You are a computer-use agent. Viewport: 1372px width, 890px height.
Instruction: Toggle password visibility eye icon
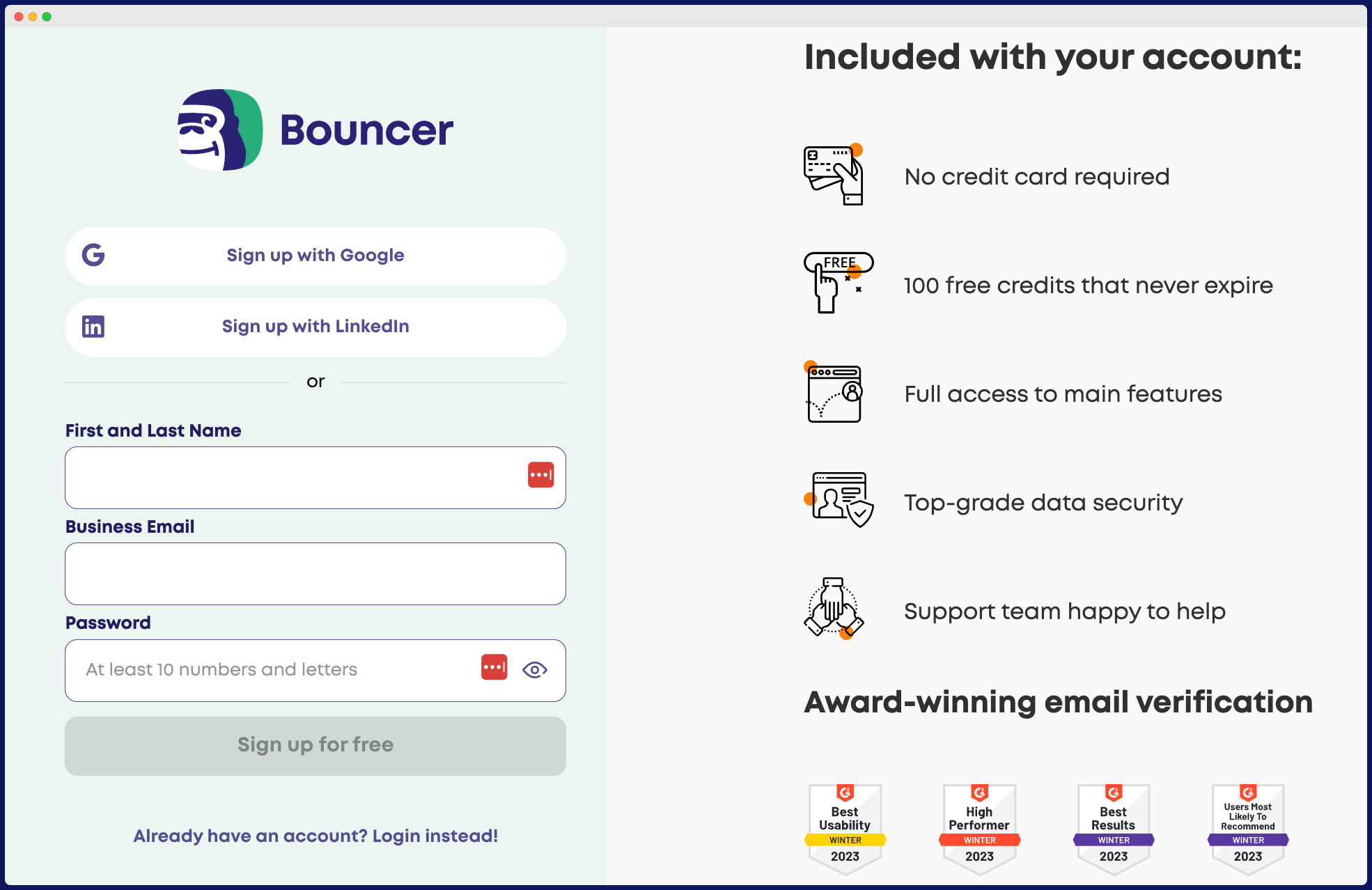535,669
